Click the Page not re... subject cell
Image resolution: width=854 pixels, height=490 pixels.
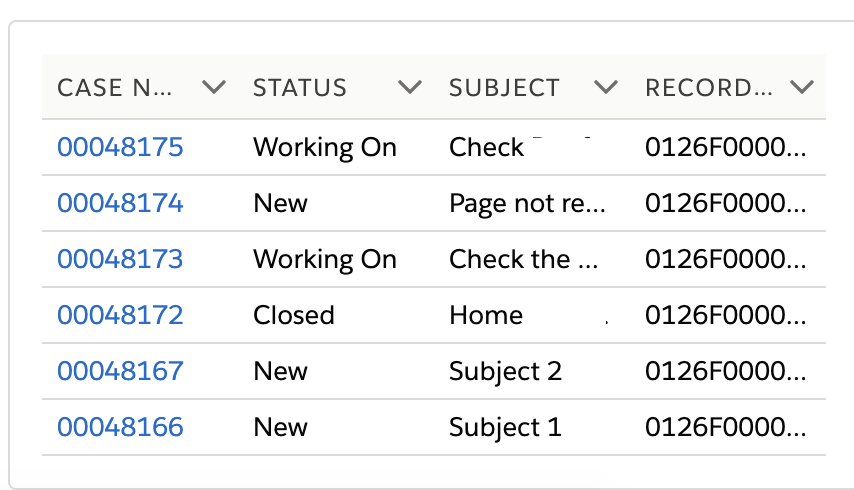pos(527,204)
